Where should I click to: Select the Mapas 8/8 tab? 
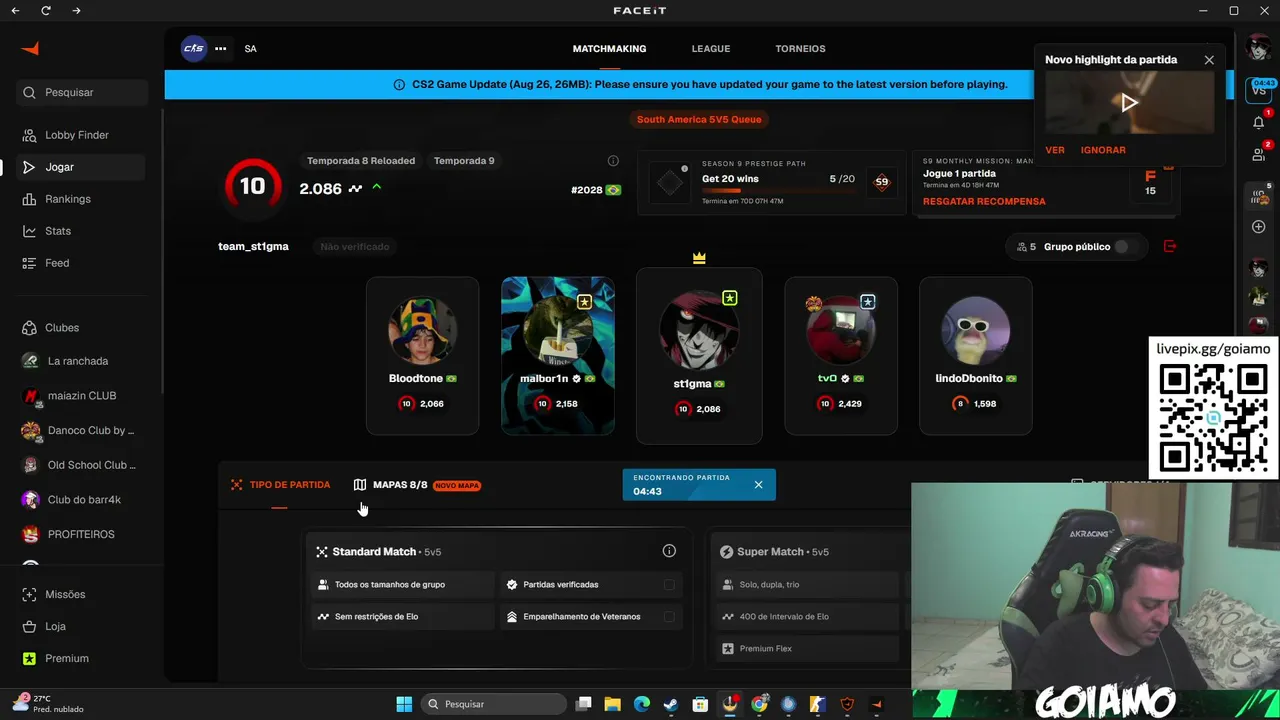(x=417, y=485)
